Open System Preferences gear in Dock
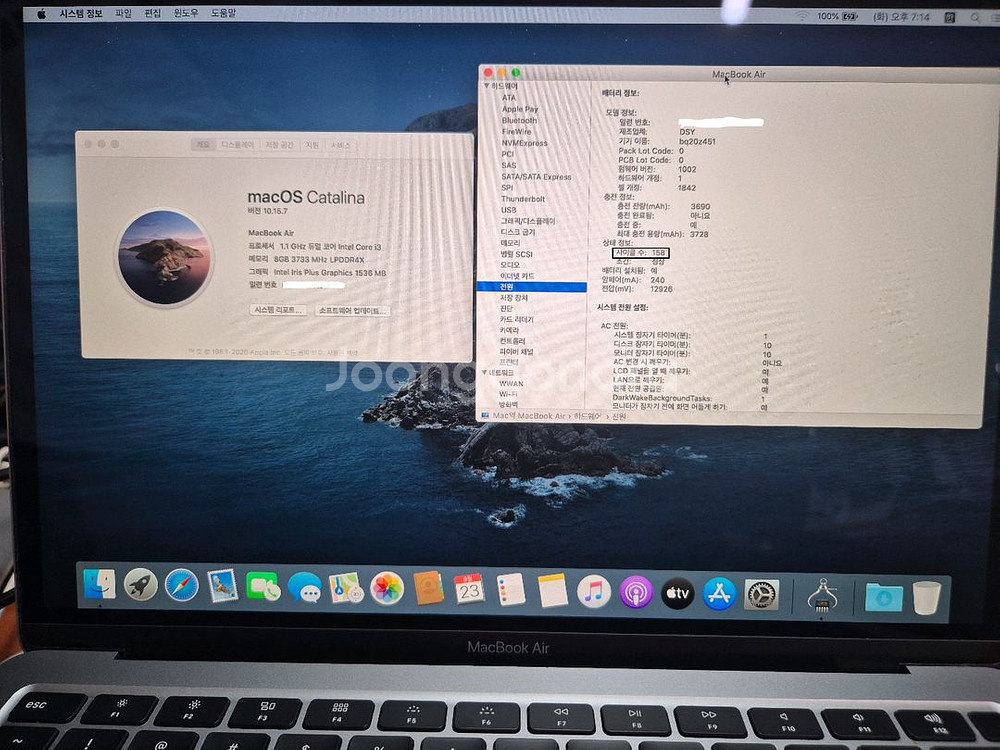 click(762, 595)
